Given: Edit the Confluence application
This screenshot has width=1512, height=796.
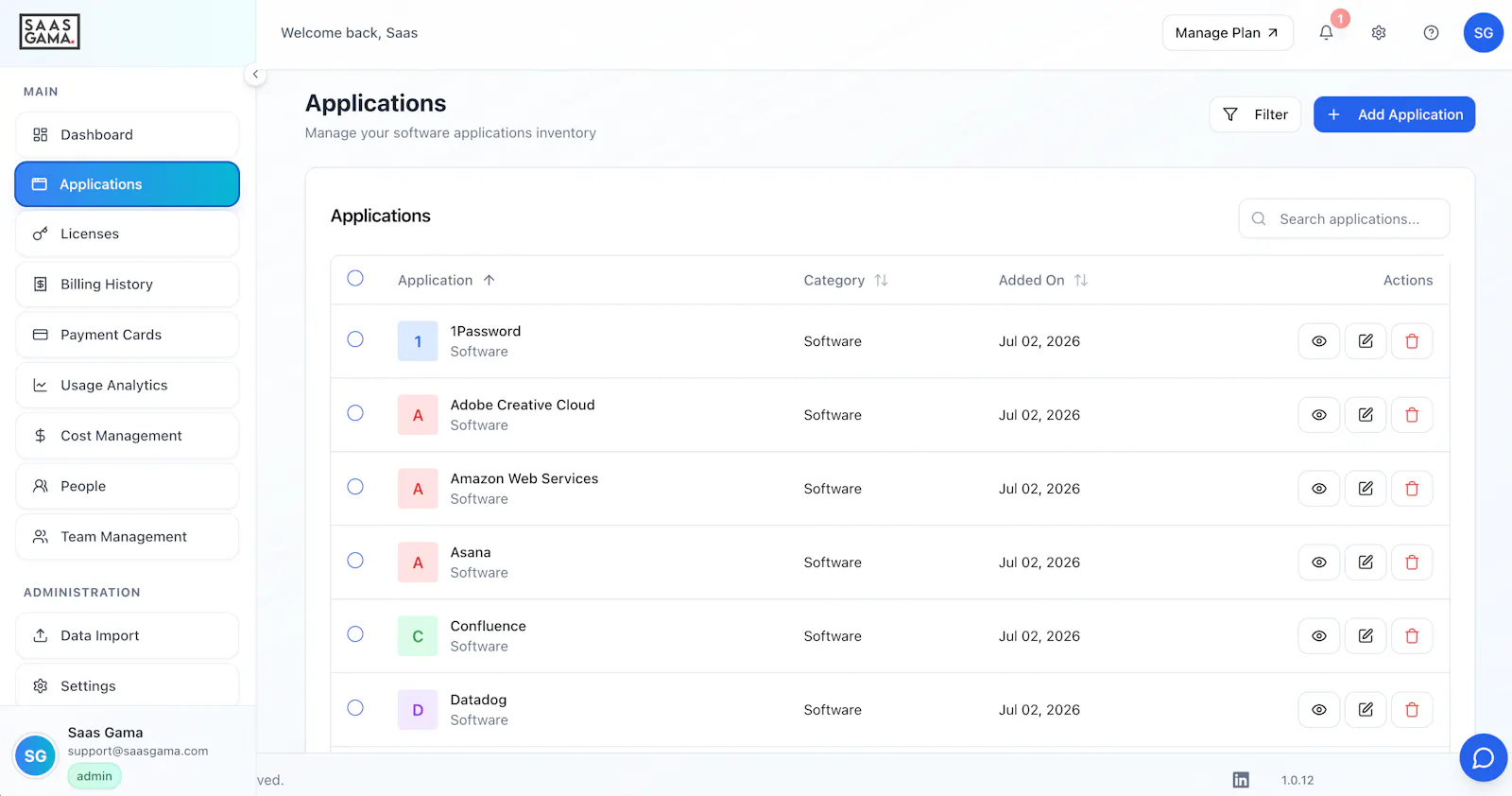Looking at the screenshot, I should pyautogui.click(x=1366, y=636).
